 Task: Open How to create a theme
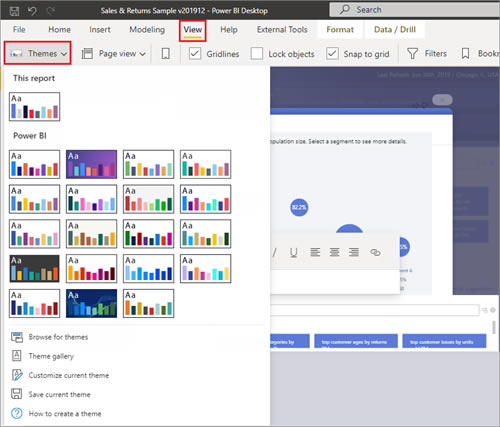click(65, 414)
